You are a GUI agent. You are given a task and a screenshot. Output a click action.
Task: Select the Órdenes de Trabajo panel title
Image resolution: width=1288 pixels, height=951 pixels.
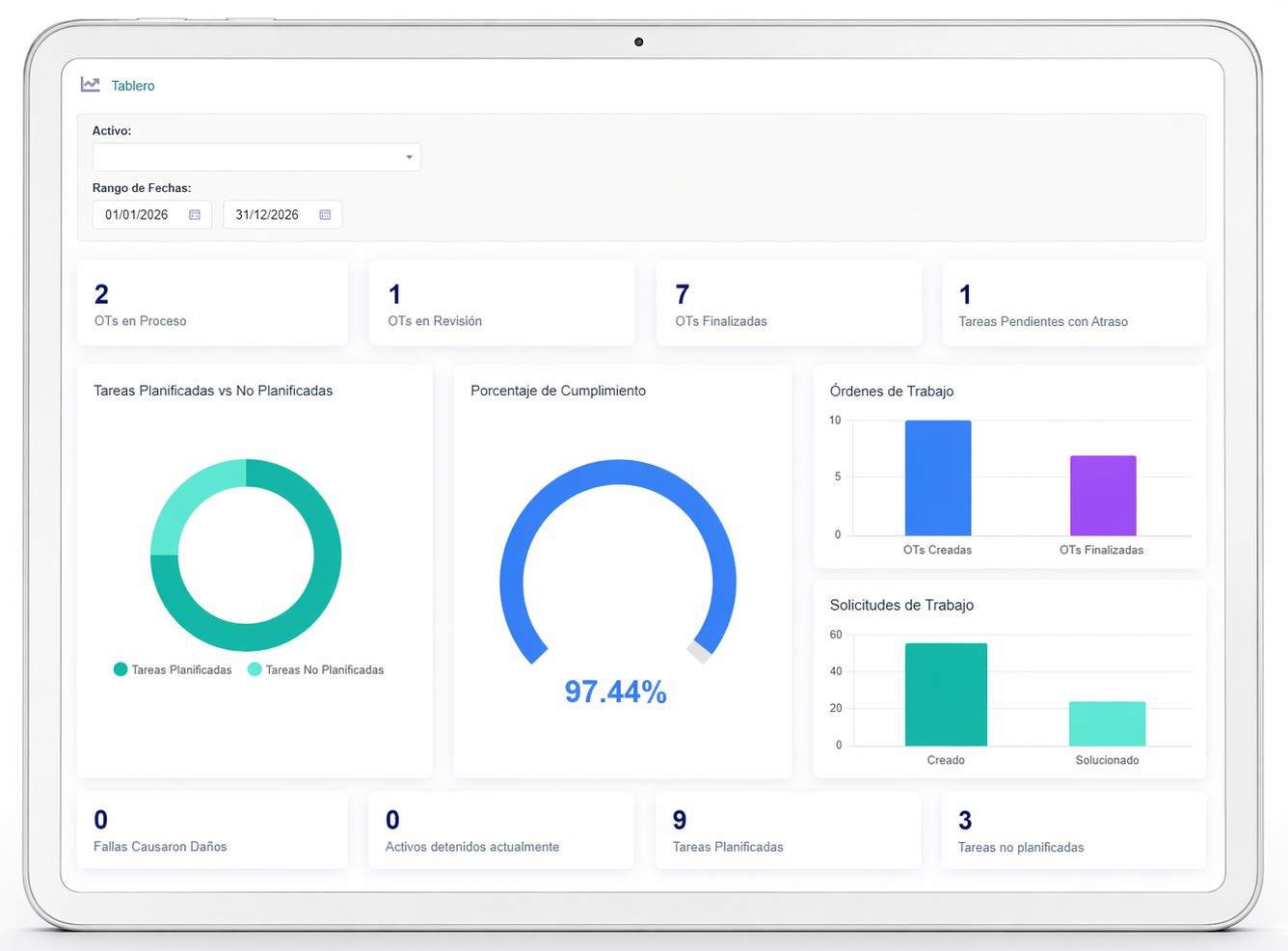click(x=892, y=392)
